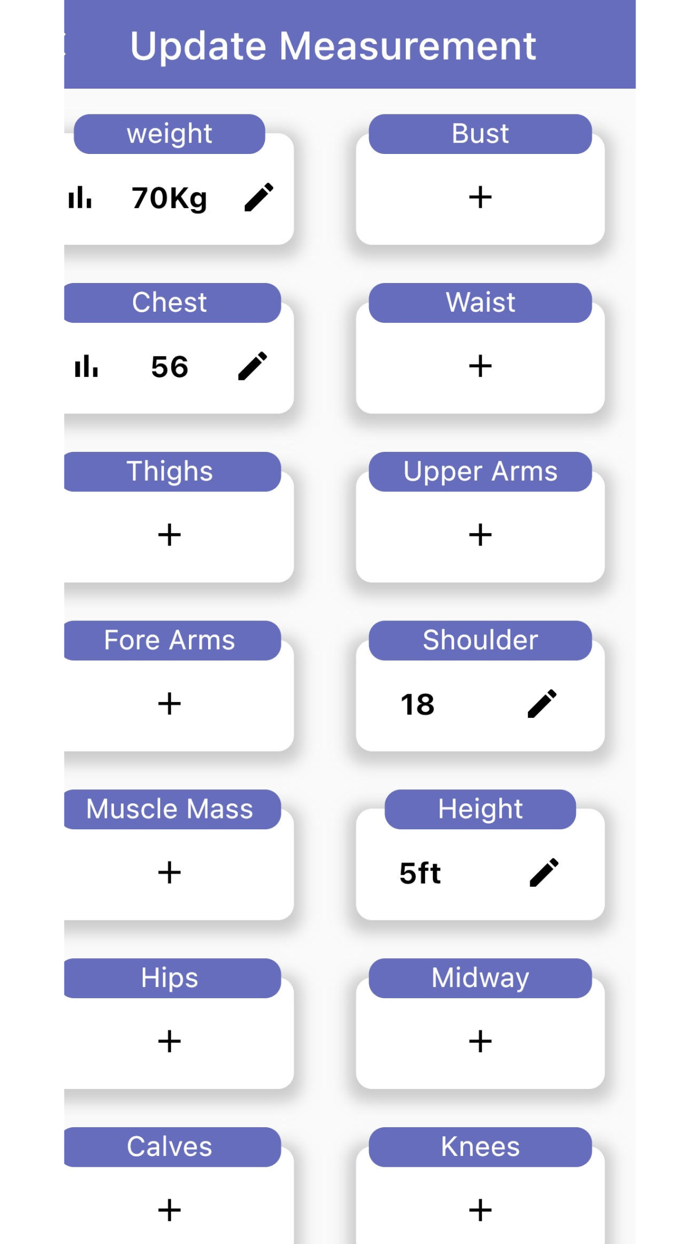The image size is (700, 1244).
Task: Edit the Height measurement pencil
Action: [x=544, y=873]
